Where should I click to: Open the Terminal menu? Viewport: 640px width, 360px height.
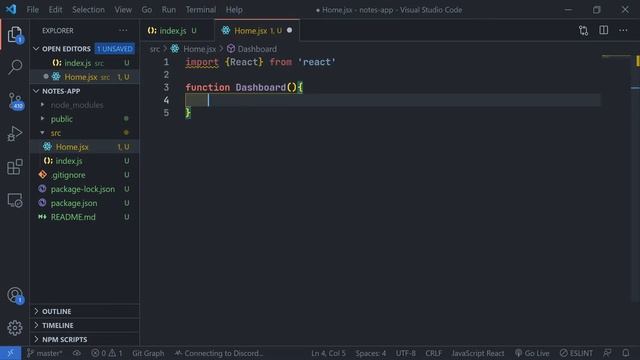coord(200,9)
